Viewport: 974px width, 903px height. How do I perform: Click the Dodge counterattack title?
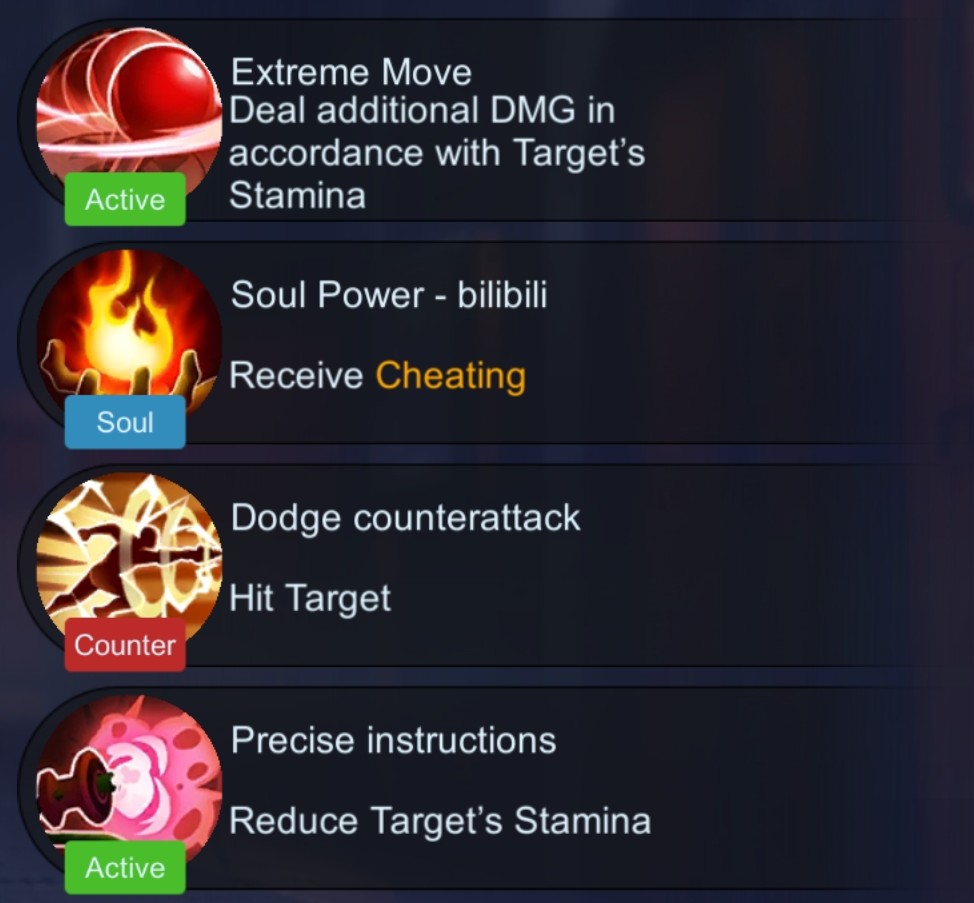[405, 517]
